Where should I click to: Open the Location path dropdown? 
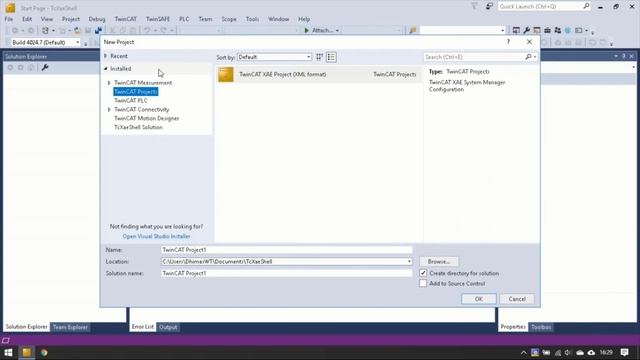[409, 261]
